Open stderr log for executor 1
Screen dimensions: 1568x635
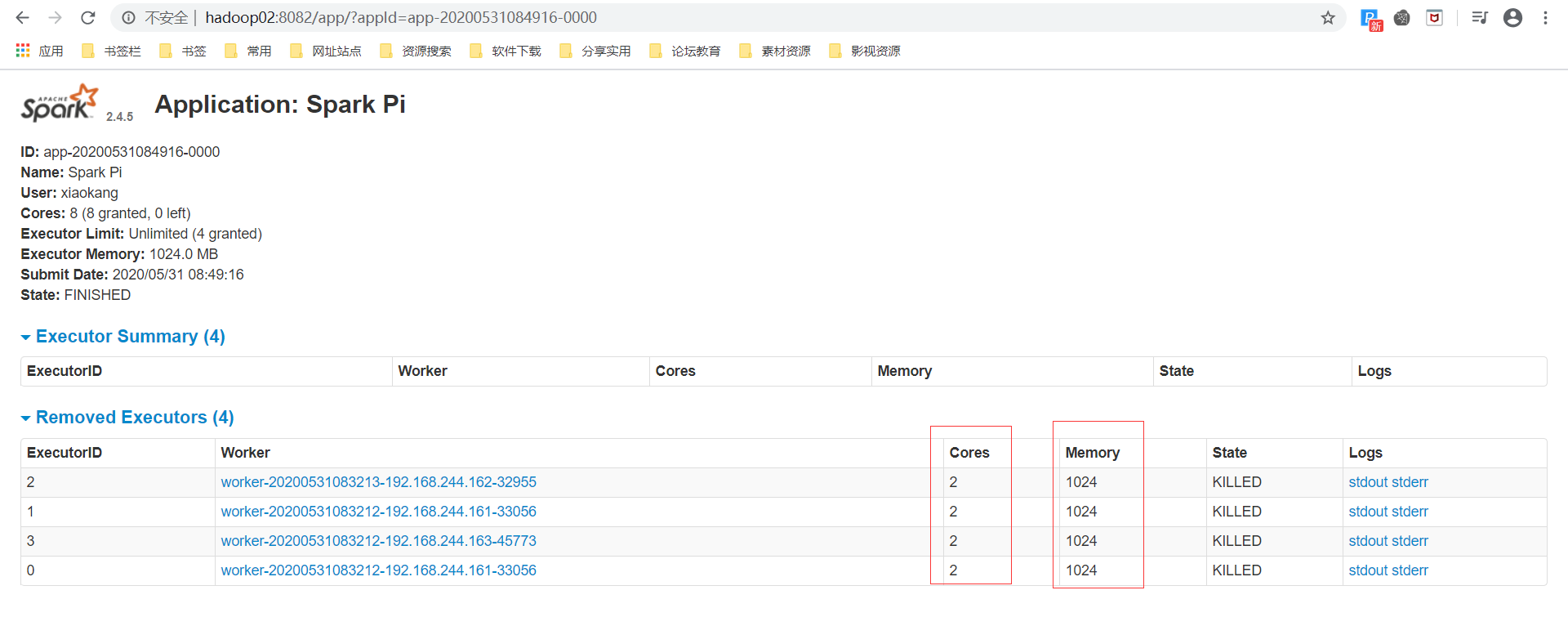click(1410, 512)
